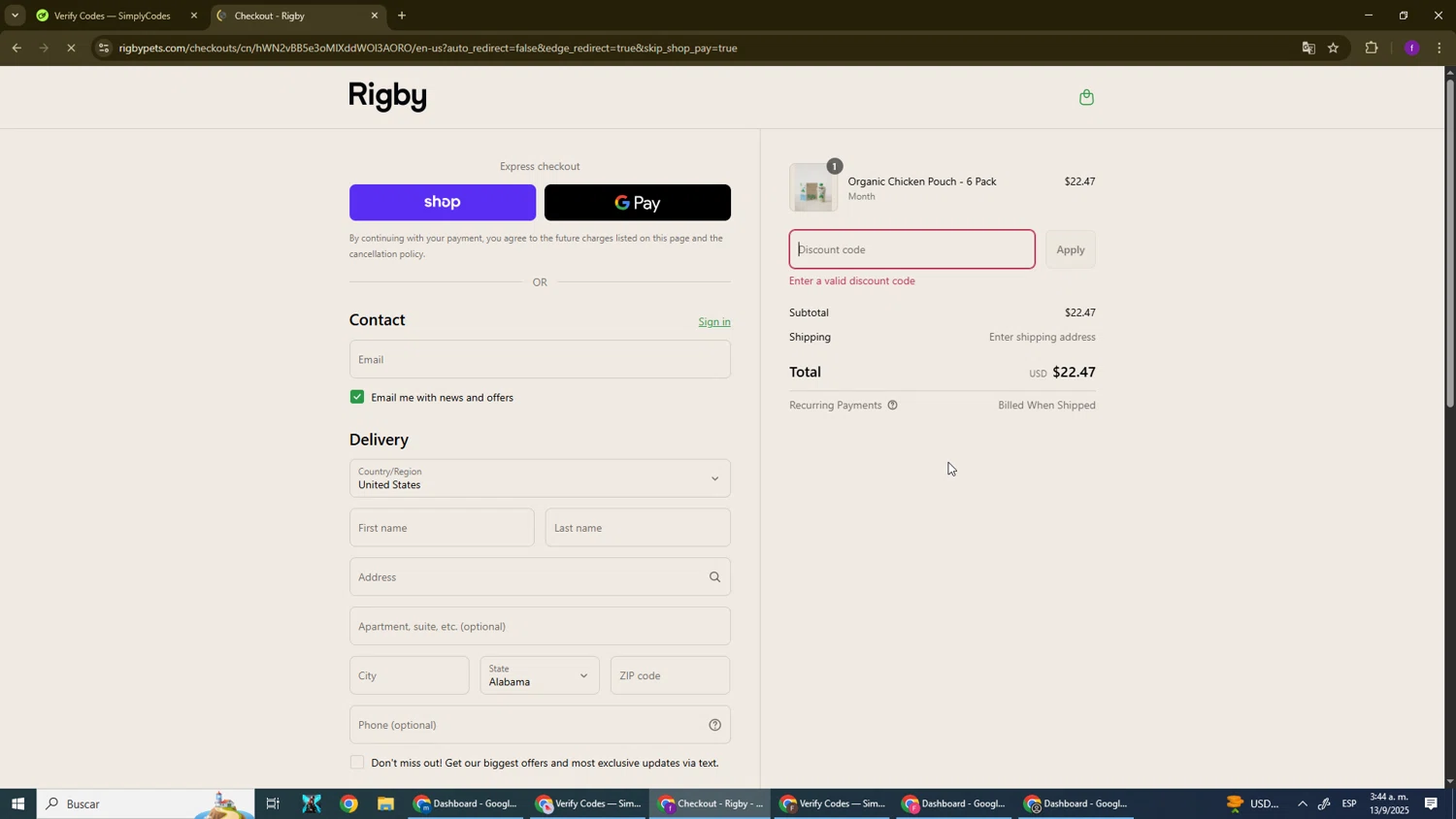Click the address bar URL
The image size is (1456, 819).
click(x=428, y=48)
